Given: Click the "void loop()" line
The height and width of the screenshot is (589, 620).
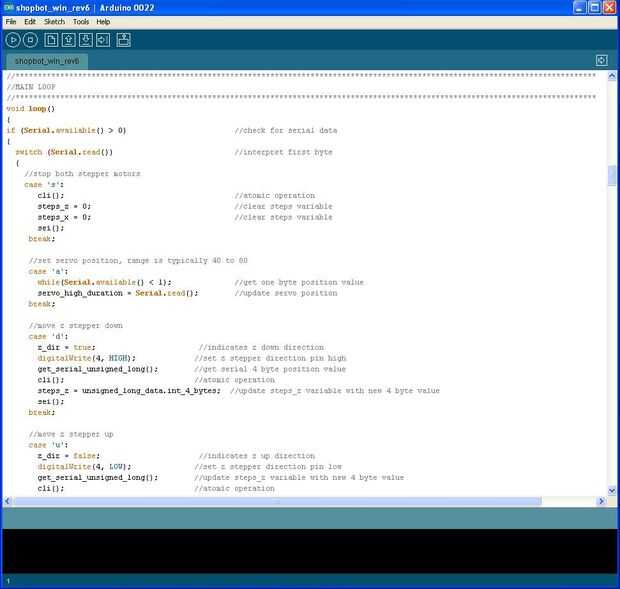Looking at the screenshot, I should pyautogui.click(x=30, y=109).
